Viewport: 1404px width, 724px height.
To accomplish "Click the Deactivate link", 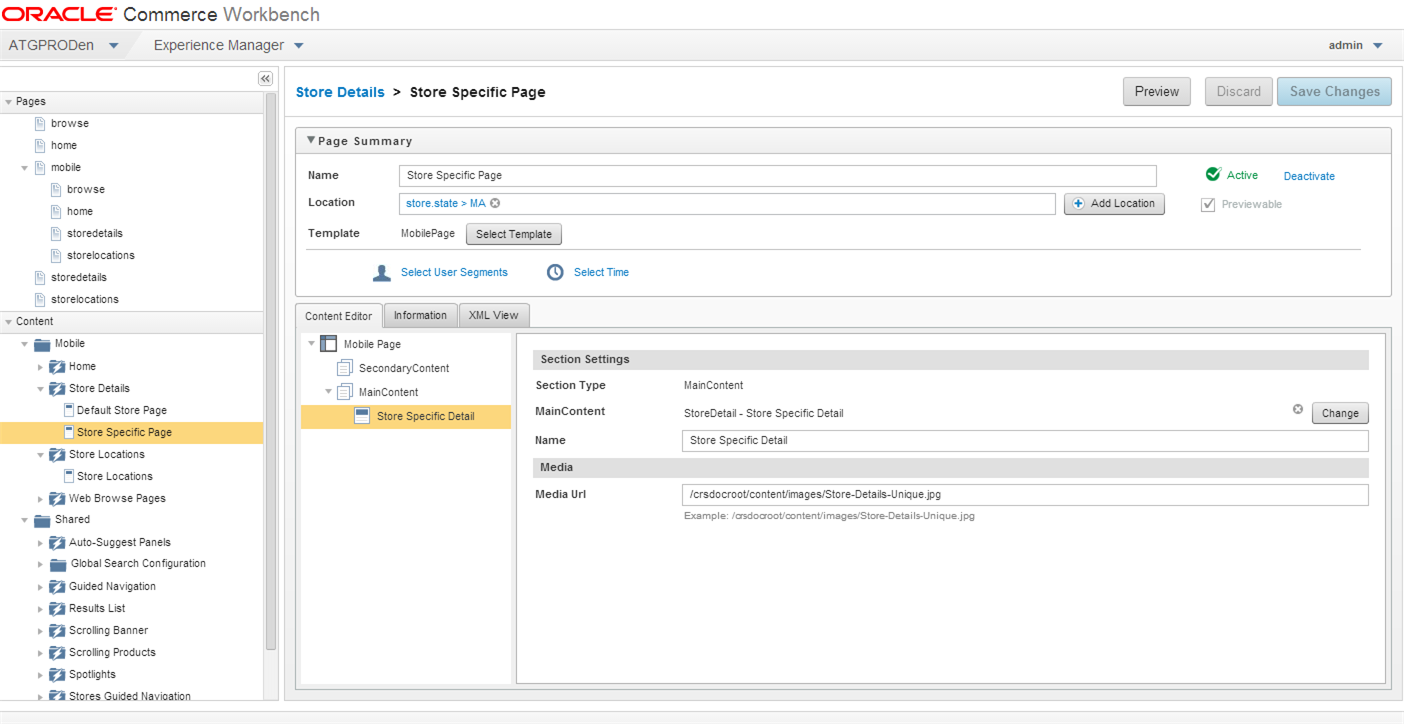I will click(1309, 176).
